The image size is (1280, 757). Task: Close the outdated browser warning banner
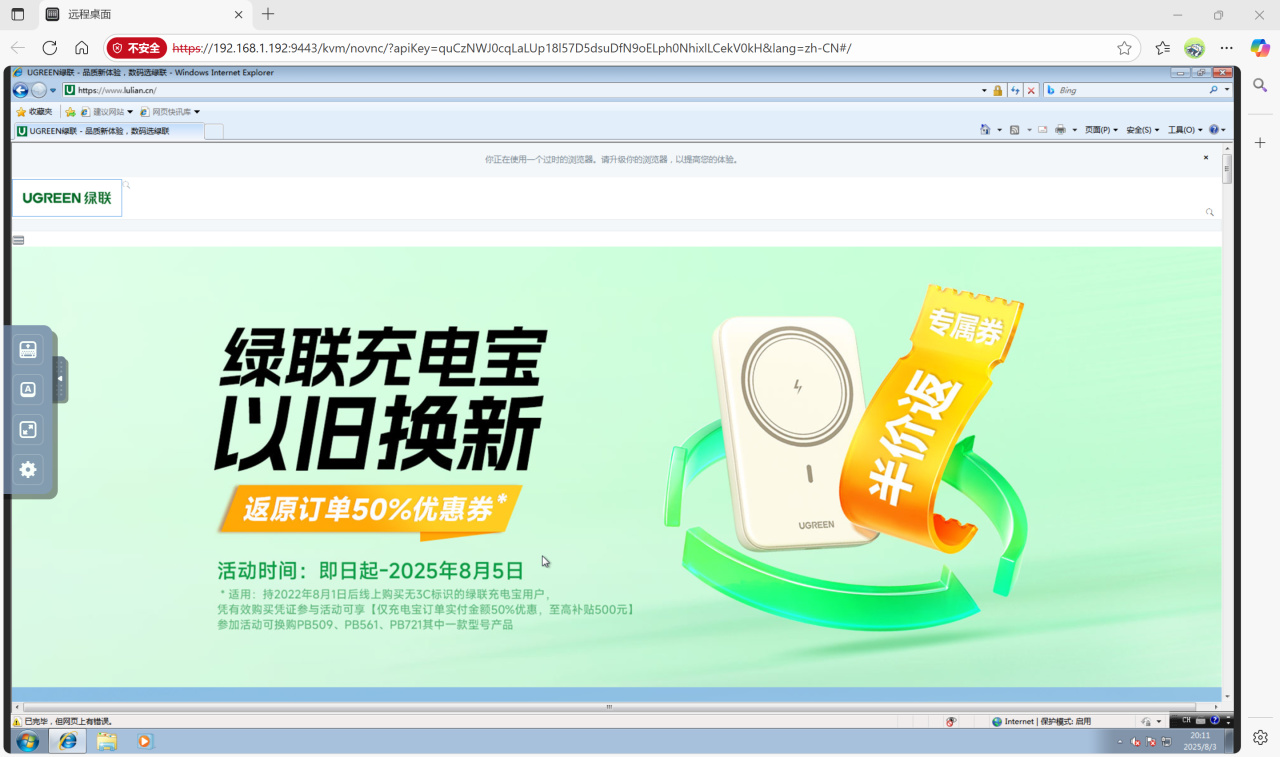1206,158
